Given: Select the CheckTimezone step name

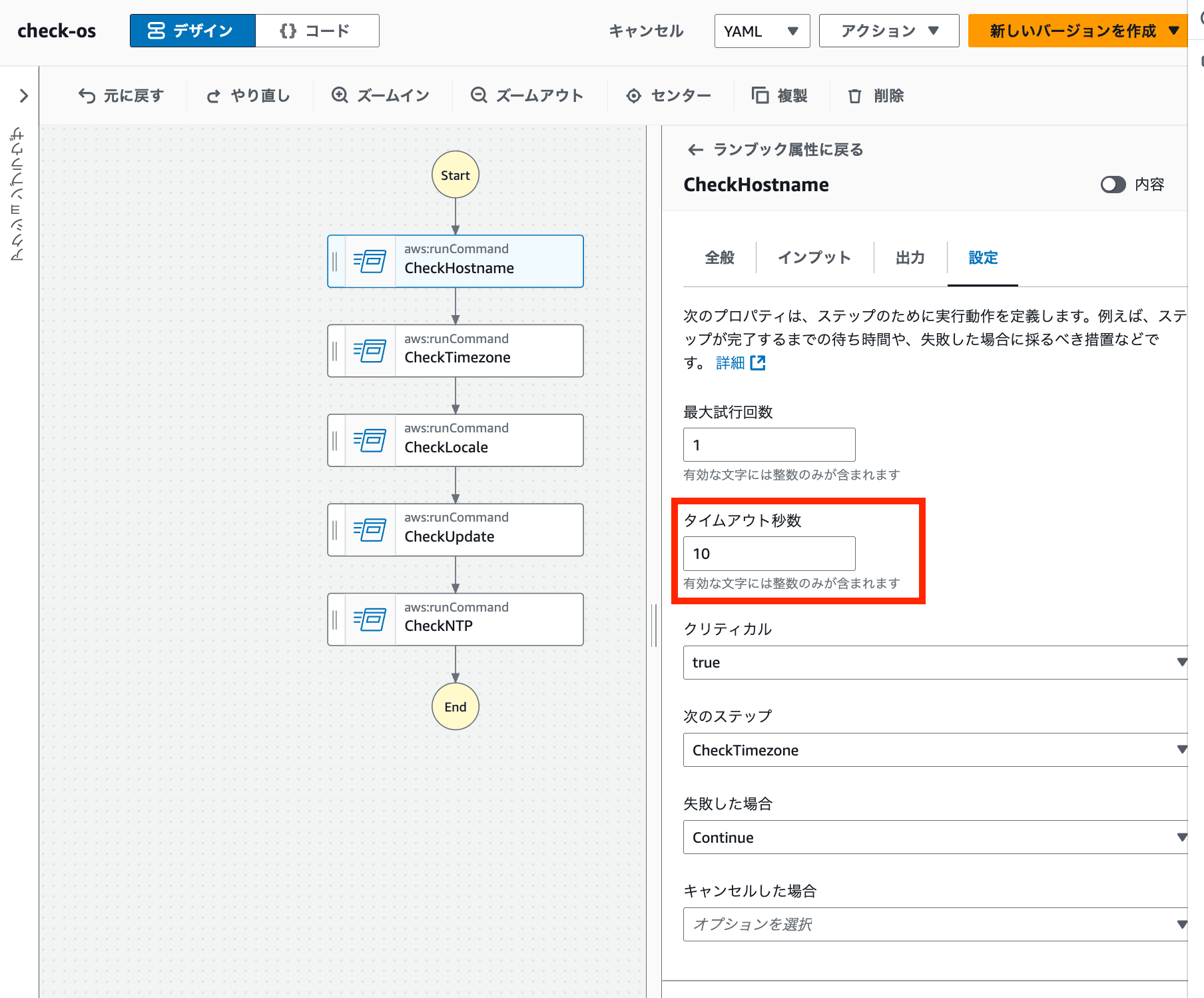Looking at the screenshot, I should 457,358.
